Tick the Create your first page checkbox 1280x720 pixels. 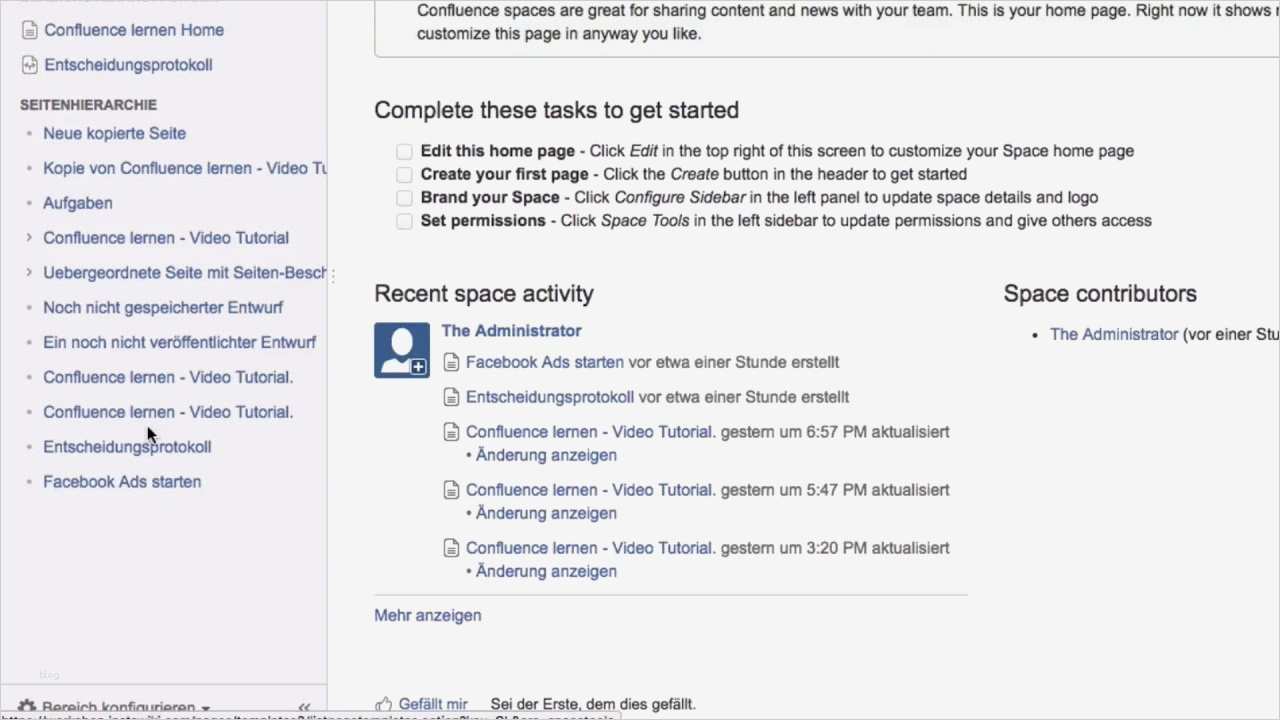(404, 174)
